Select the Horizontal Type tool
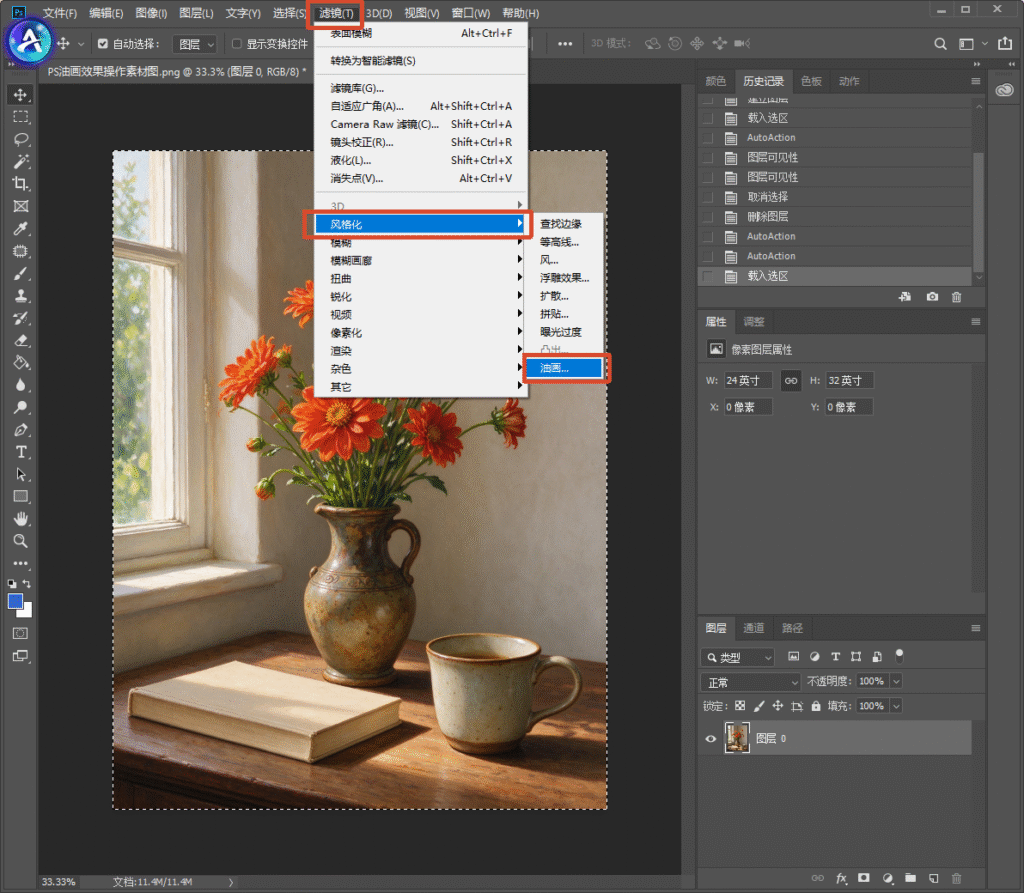 point(20,452)
